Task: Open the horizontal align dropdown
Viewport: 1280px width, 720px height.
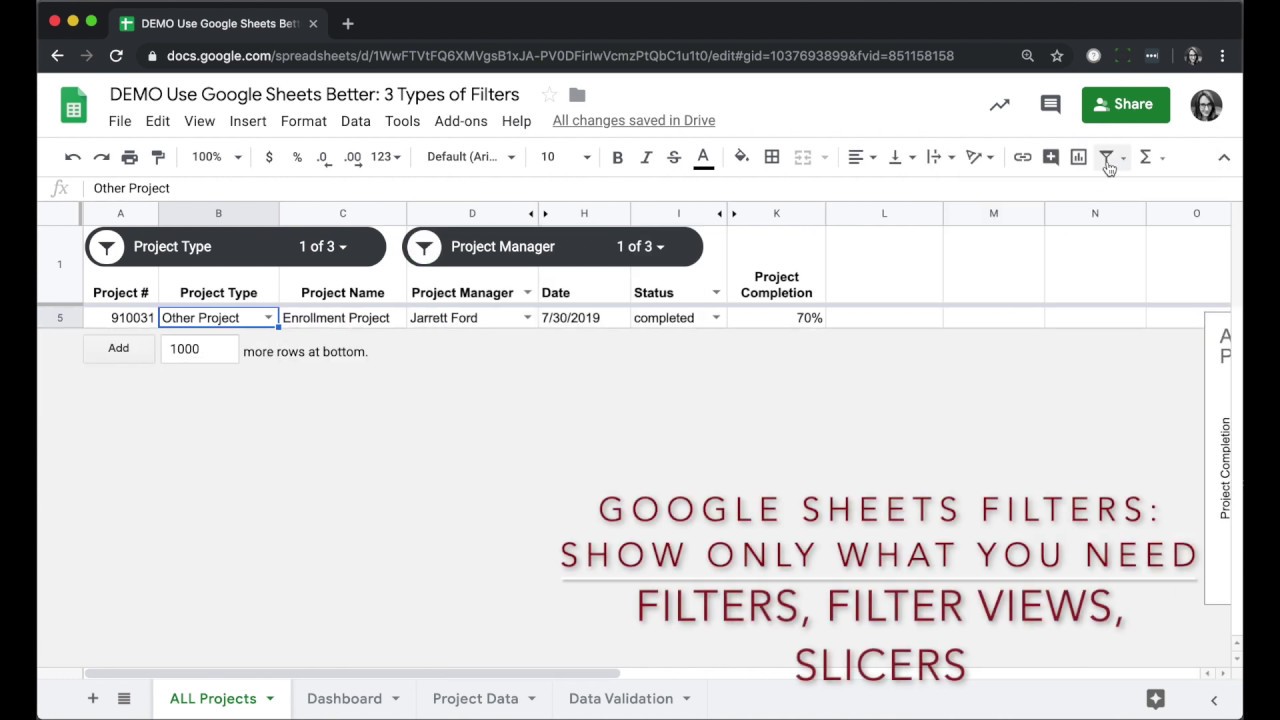Action: 862,157
